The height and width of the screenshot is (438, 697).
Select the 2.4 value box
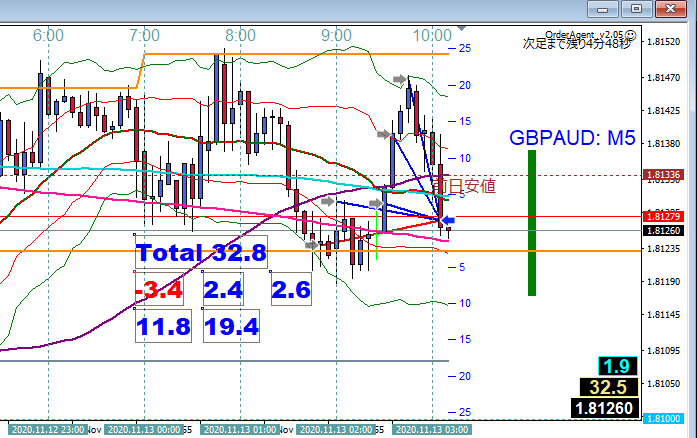[x=223, y=289]
